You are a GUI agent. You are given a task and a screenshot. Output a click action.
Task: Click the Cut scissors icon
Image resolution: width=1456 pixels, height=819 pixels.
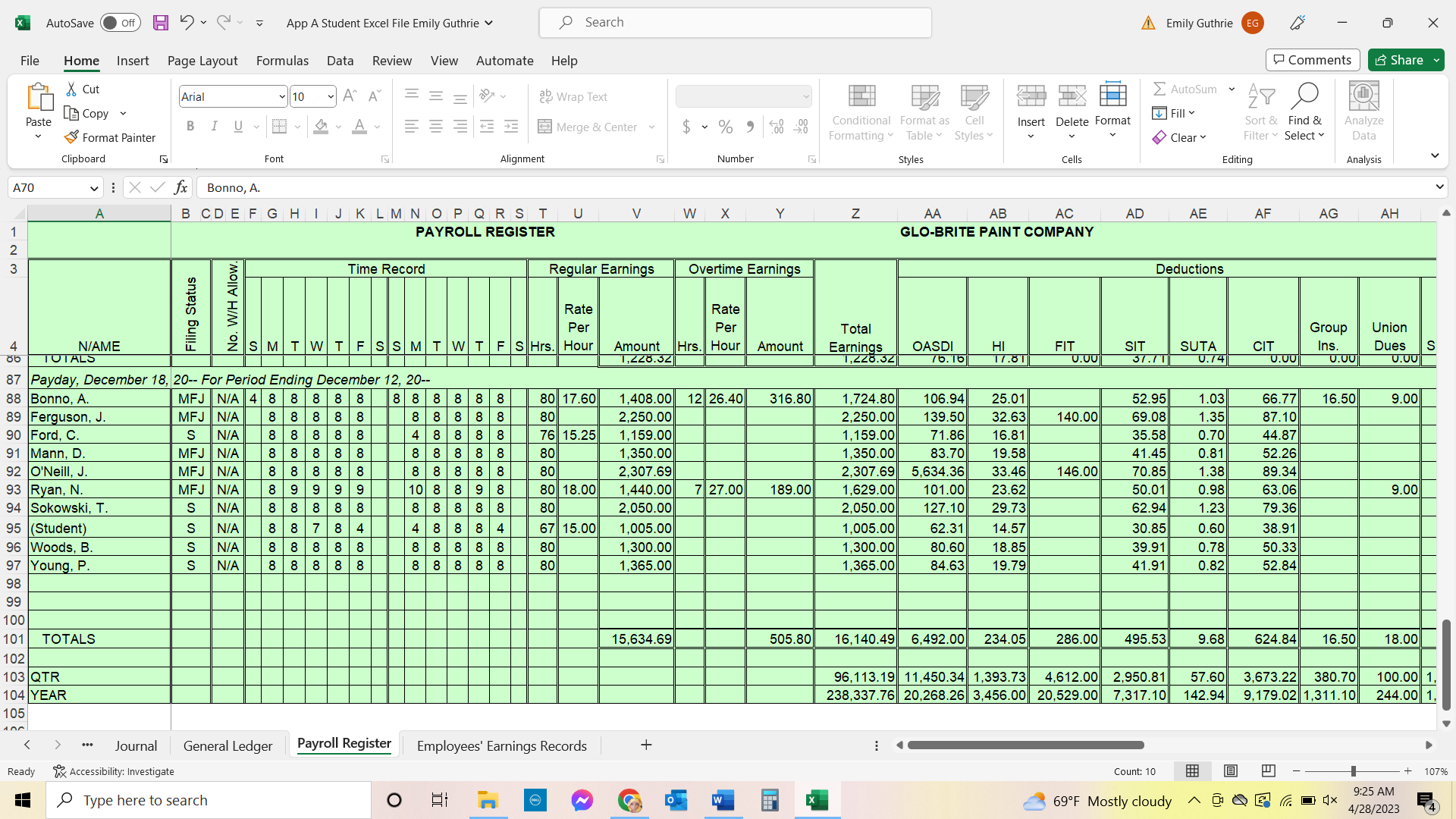pos(72,89)
